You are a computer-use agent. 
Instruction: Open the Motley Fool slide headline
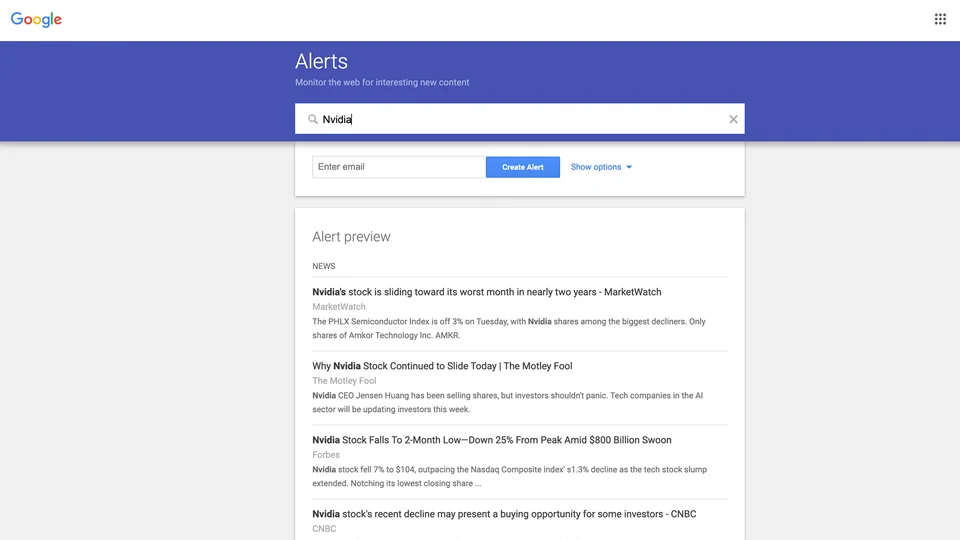442,366
